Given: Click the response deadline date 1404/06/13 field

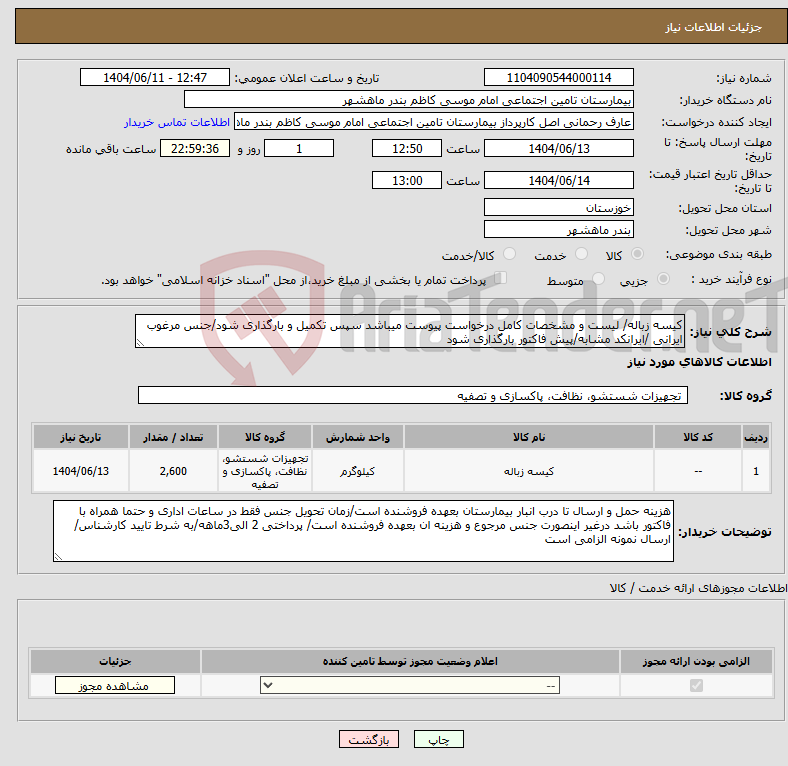Looking at the screenshot, I should (x=558, y=148).
